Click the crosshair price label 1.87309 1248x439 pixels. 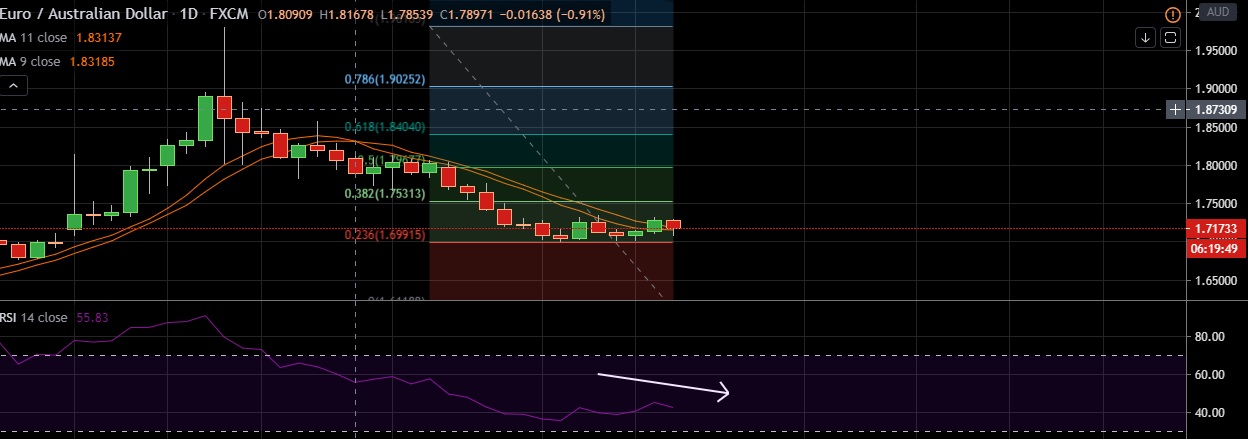click(x=1215, y=108)
